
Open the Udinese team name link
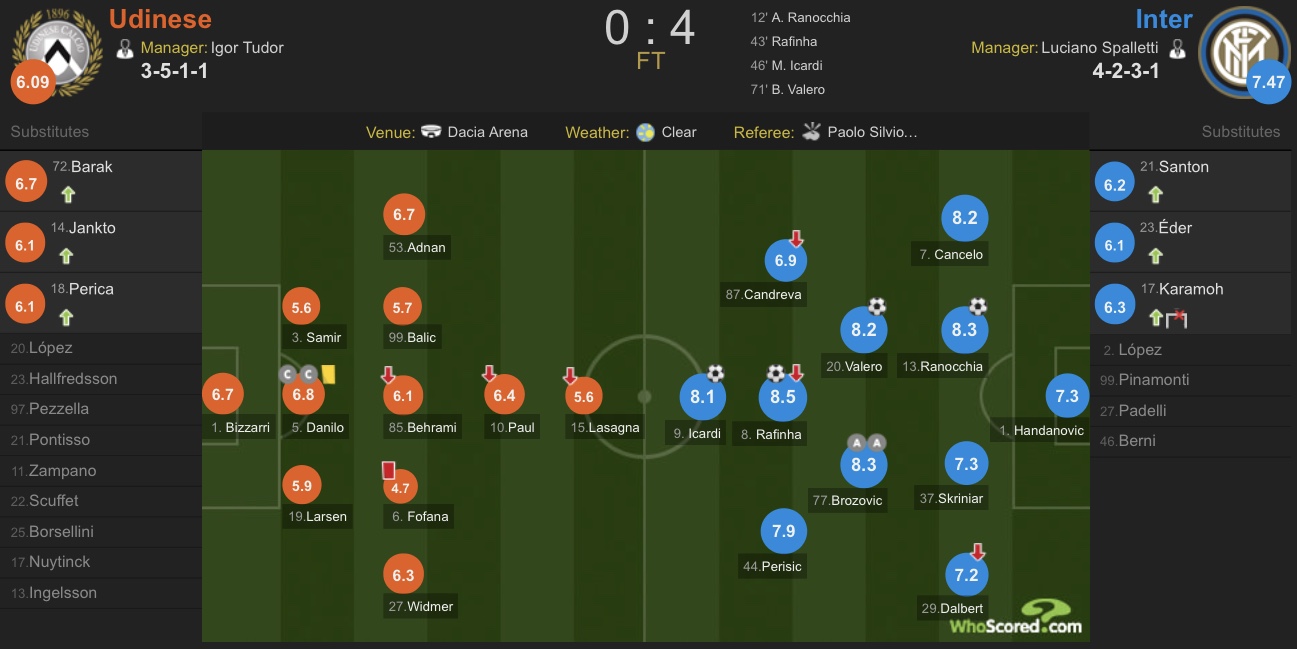(160, 19)
